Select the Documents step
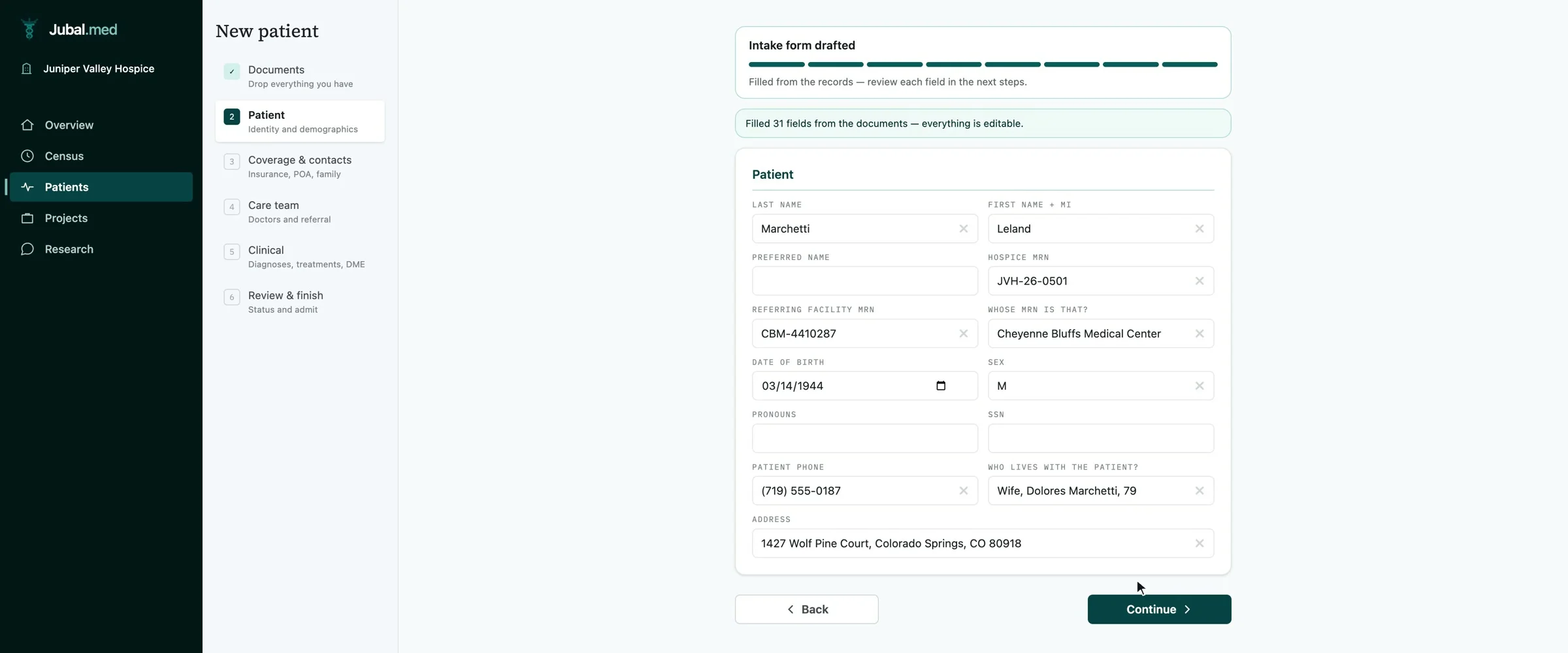This screenshot has height=653, width=1568. (300, 76)
